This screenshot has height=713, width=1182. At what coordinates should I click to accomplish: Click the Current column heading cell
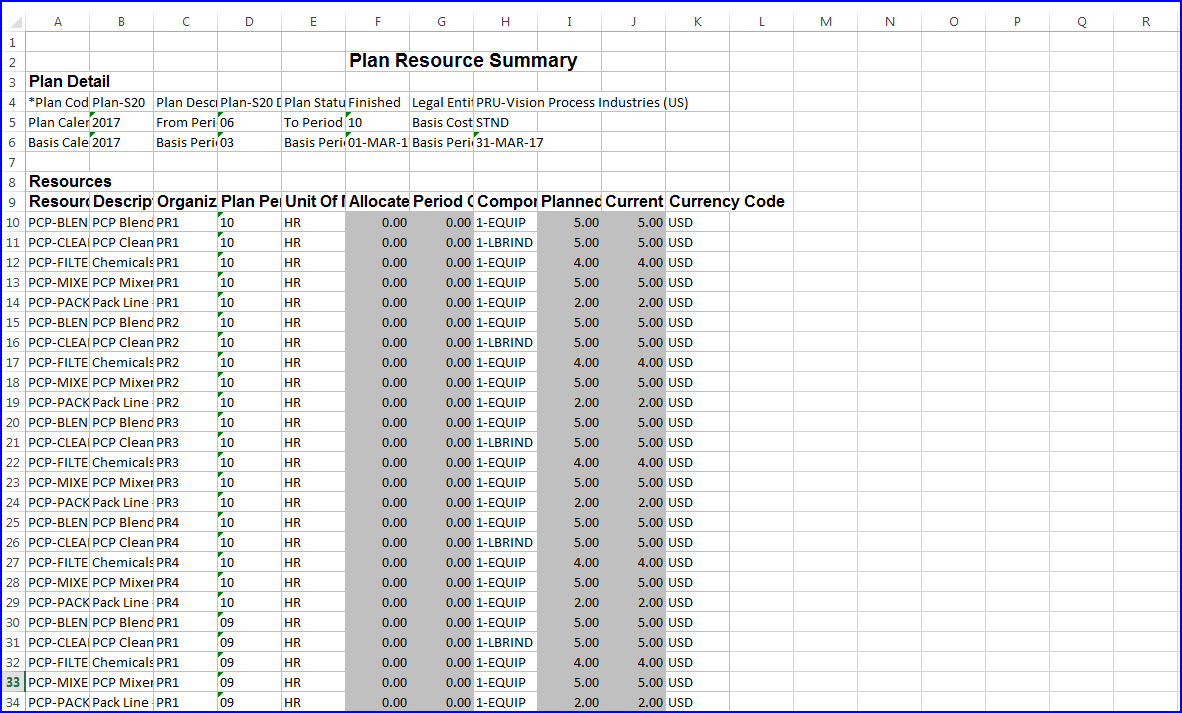[x=633, y=202]
